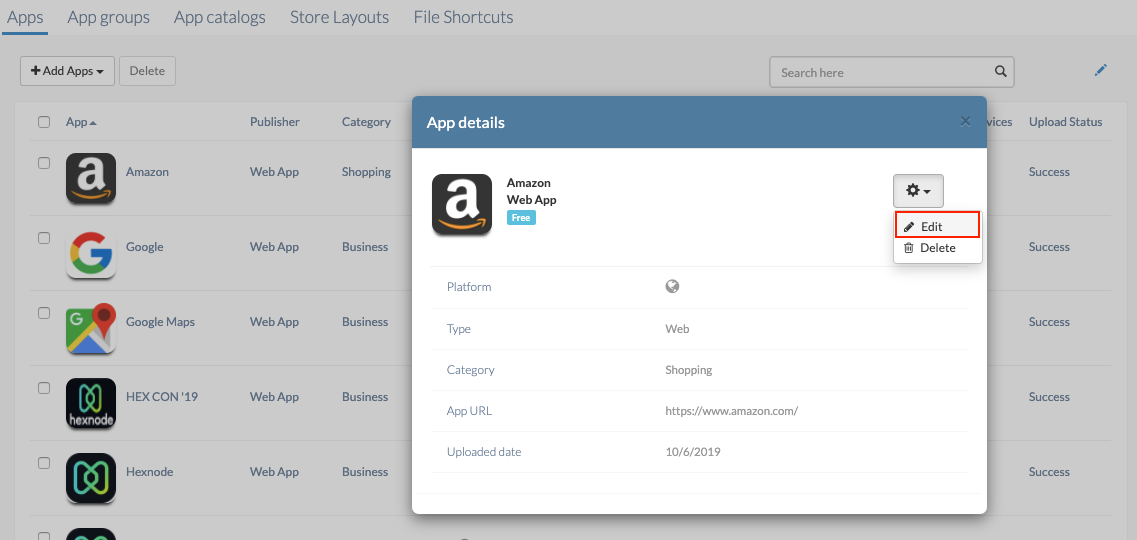Click the Hexnode app icon in the list
The height and width of the screenshot is (540, 1137).
click(91, 478)
